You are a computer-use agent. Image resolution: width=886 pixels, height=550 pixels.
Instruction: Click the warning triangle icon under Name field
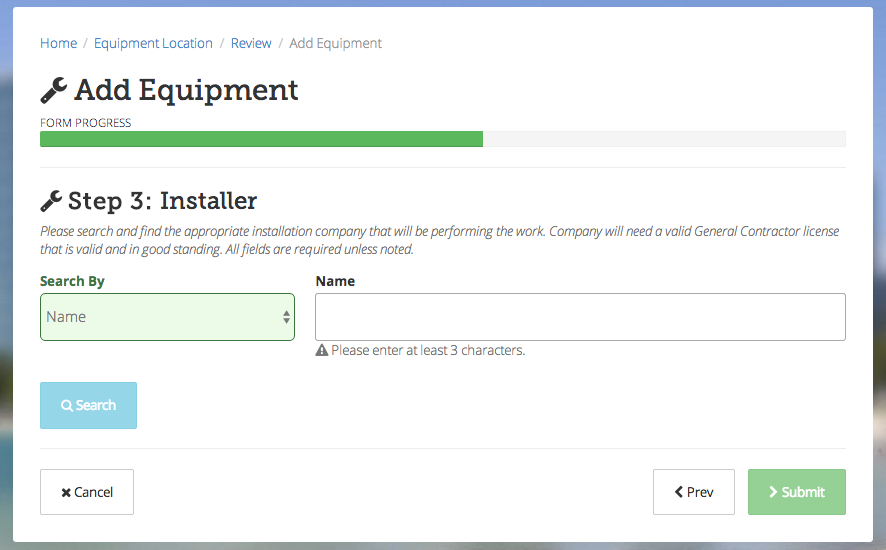point(322,350)
